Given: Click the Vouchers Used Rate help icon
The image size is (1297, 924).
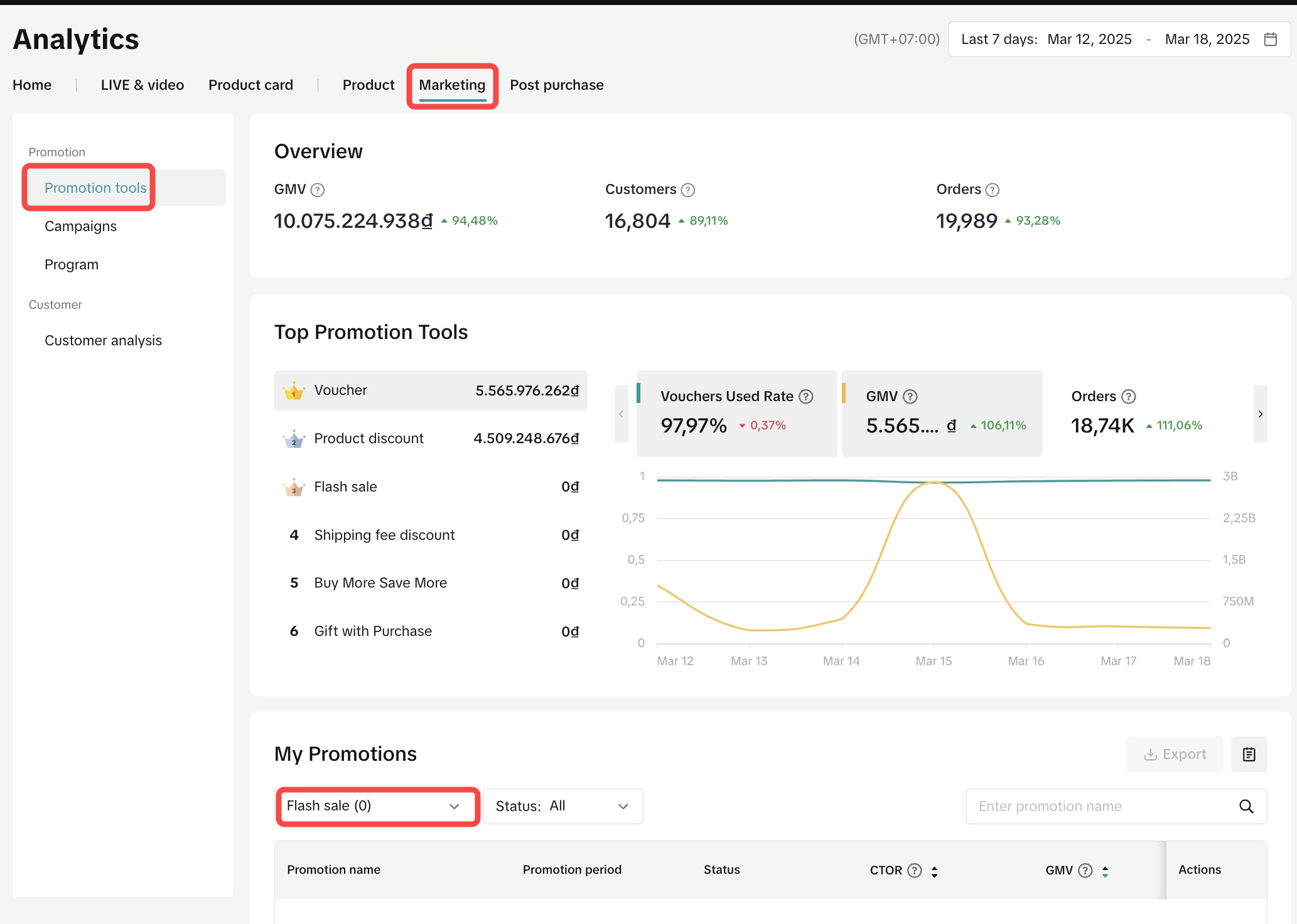Looking at the screenshot, I should pos(806,396).
